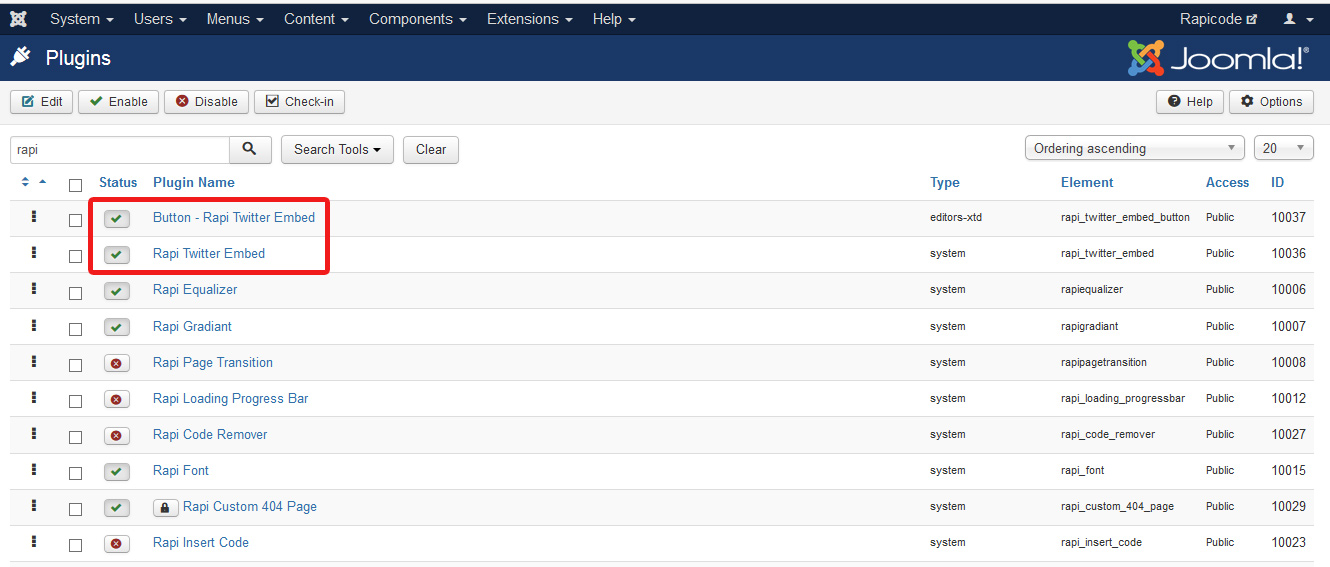This screenshot has width=1330, height=567.
Task: Click the search magnifier button
Action: pyautogui.click(x=250, y=149)
